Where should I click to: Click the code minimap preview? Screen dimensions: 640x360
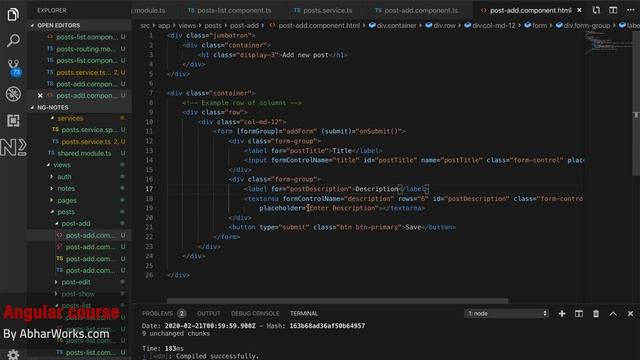pyautogui.click(x=608, y=43)
